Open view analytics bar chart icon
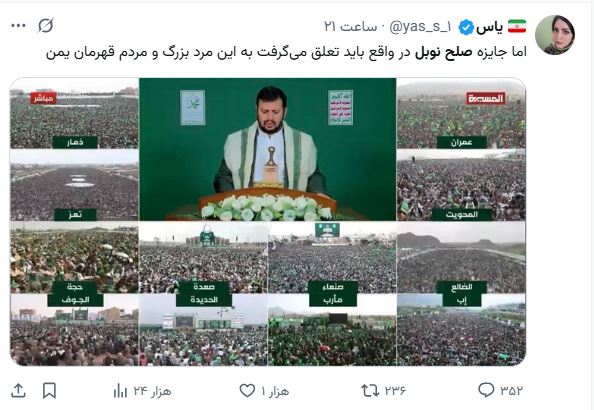The width and height of the screenshot is (594, 410). pos(120,390)
